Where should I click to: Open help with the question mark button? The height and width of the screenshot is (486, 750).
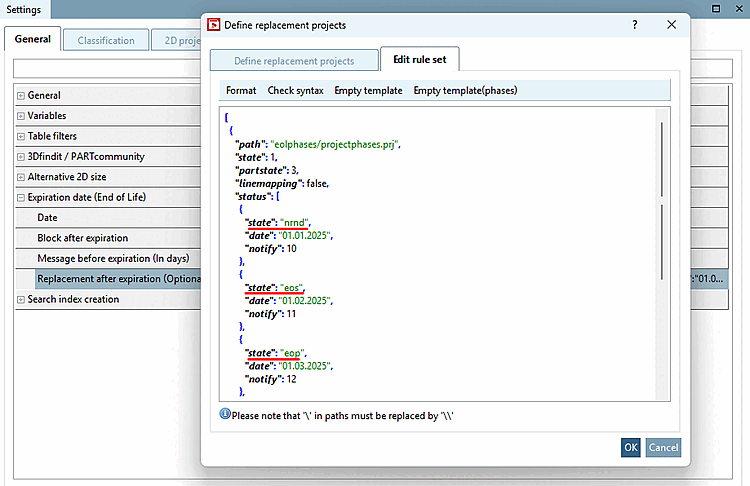(635, 25)
